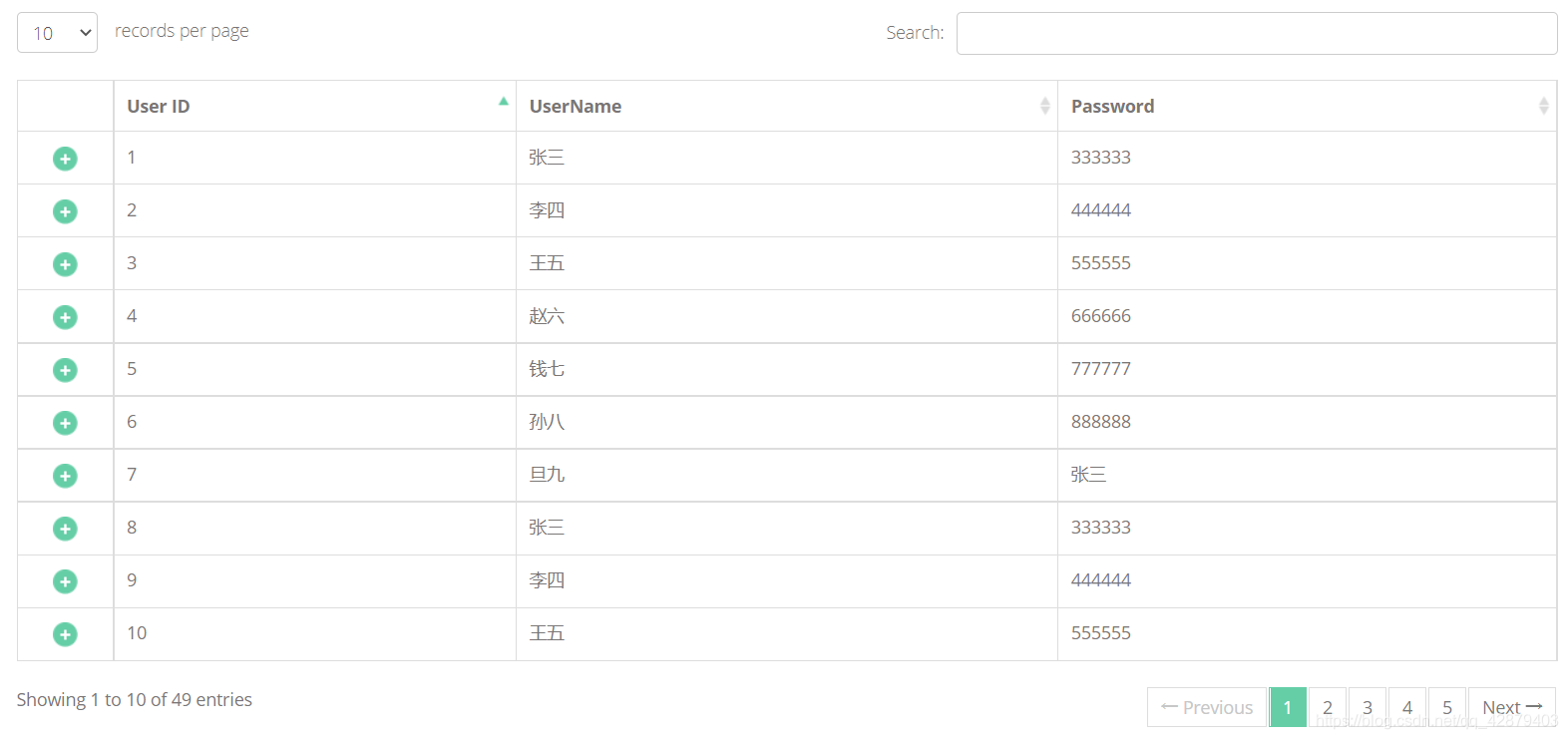This screenshot has height=739, width=1568.
Task: Go to the Previous page
Action: pos(1207,707)
